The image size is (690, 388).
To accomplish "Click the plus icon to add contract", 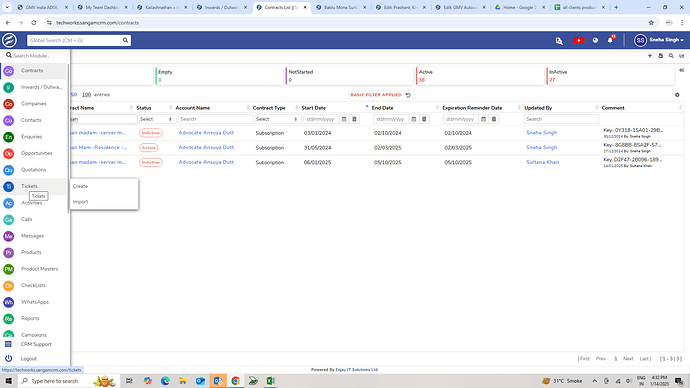I will [x=650, y=56].
